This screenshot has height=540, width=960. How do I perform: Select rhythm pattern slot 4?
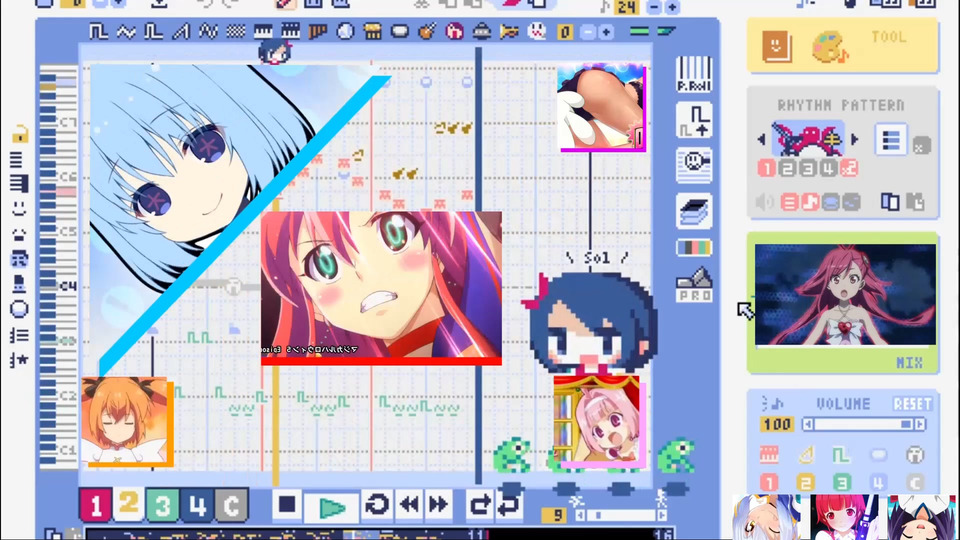point(828,168)
